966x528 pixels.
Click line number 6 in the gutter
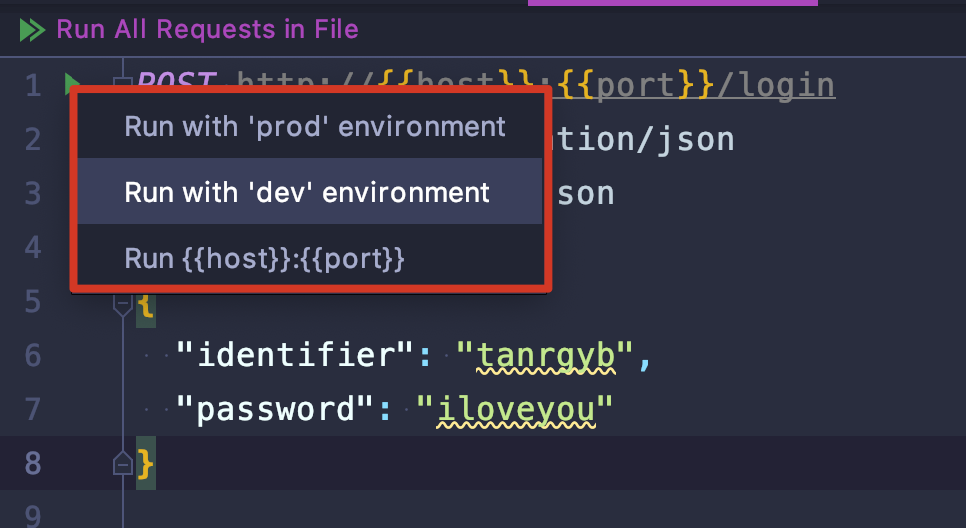33,355
